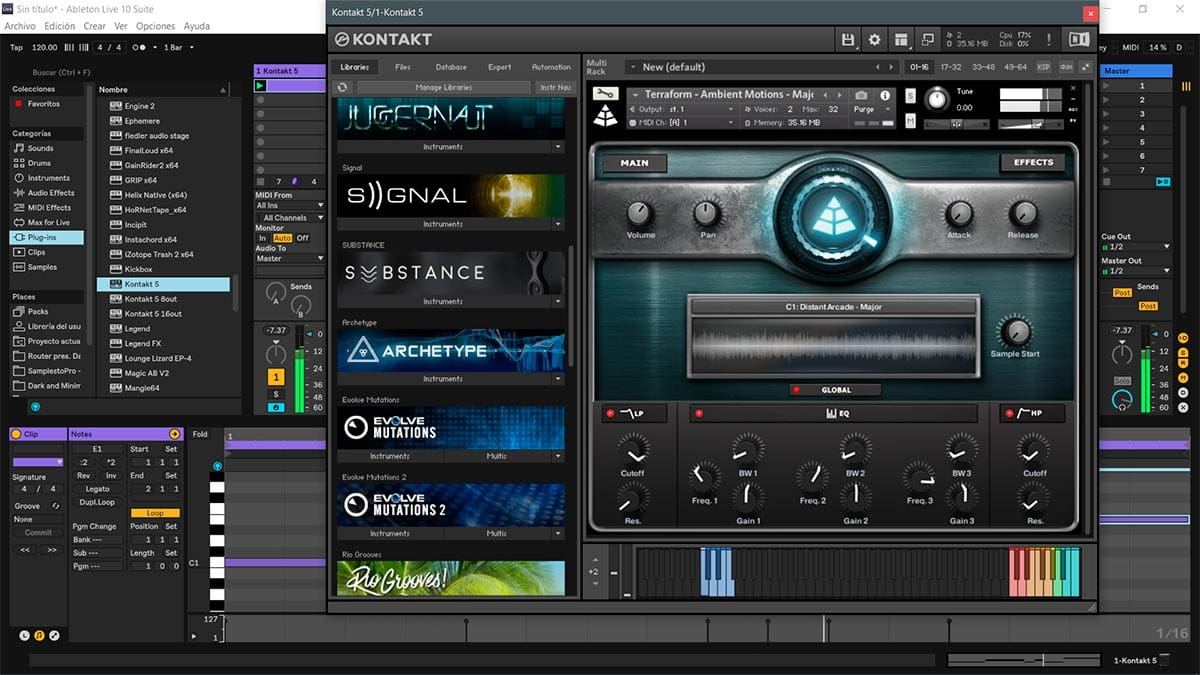Click the Native Instruments NI logo
This screenshot has height=675, width=1200.
tap(1079, 39)
